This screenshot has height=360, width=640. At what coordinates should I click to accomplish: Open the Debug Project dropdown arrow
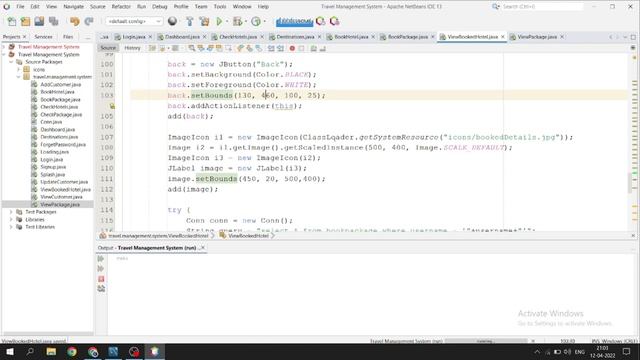click(x=246, y=21)
